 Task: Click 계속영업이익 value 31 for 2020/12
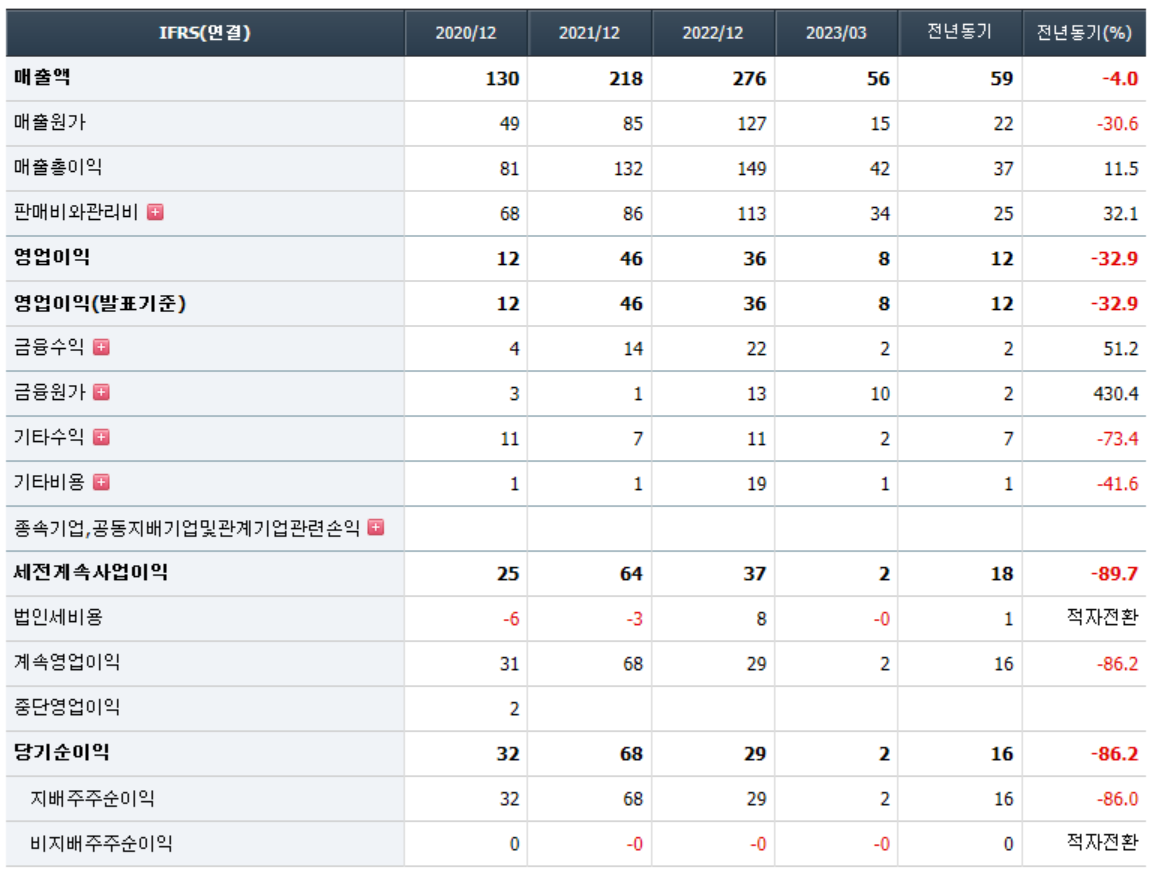pyautogui.click(x=509, y=665)
